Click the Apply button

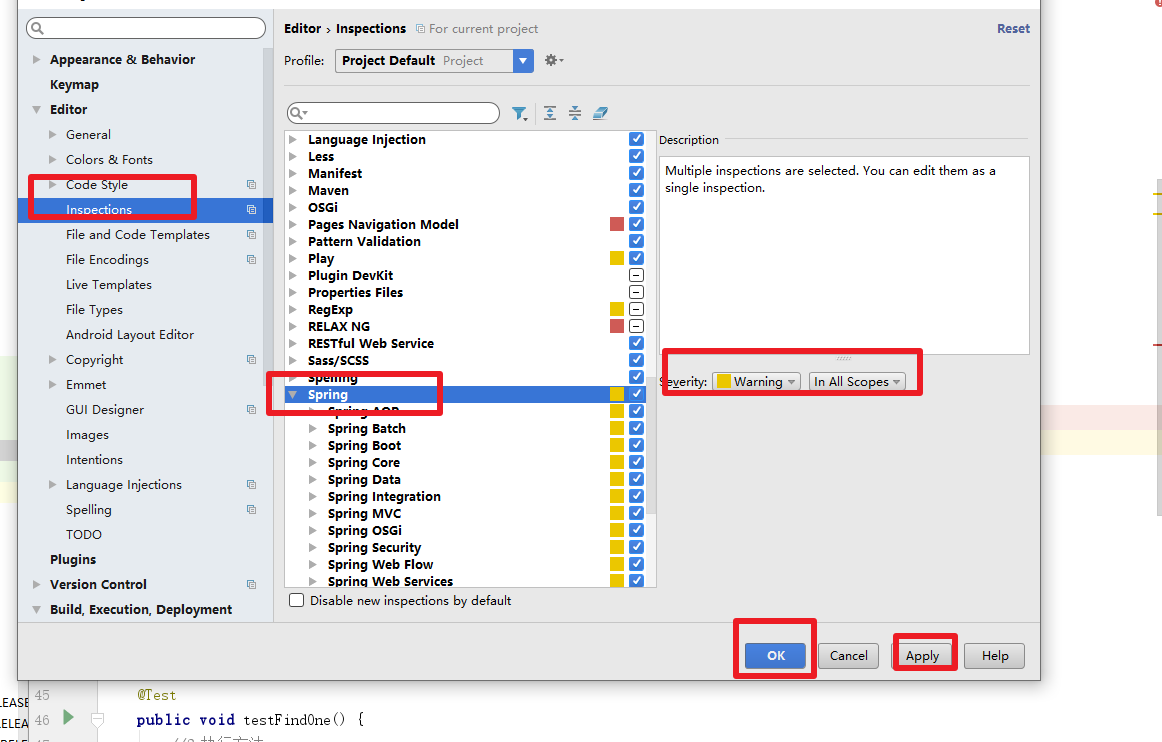[922, 655]
